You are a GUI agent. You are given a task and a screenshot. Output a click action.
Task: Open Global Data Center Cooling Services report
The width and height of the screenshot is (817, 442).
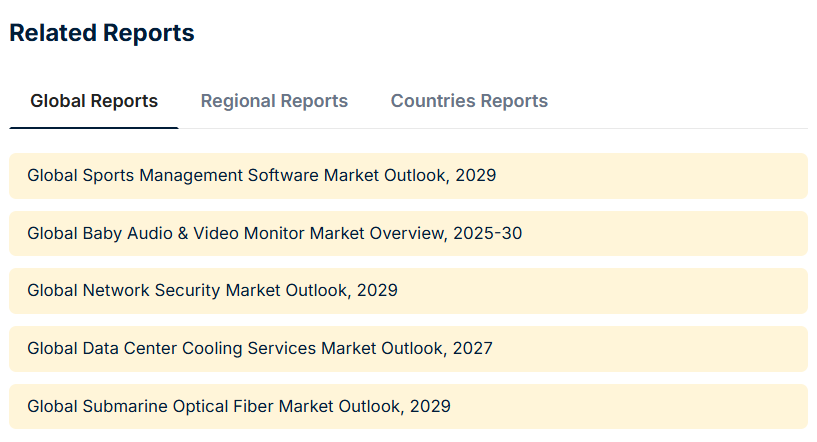(260, 349)
